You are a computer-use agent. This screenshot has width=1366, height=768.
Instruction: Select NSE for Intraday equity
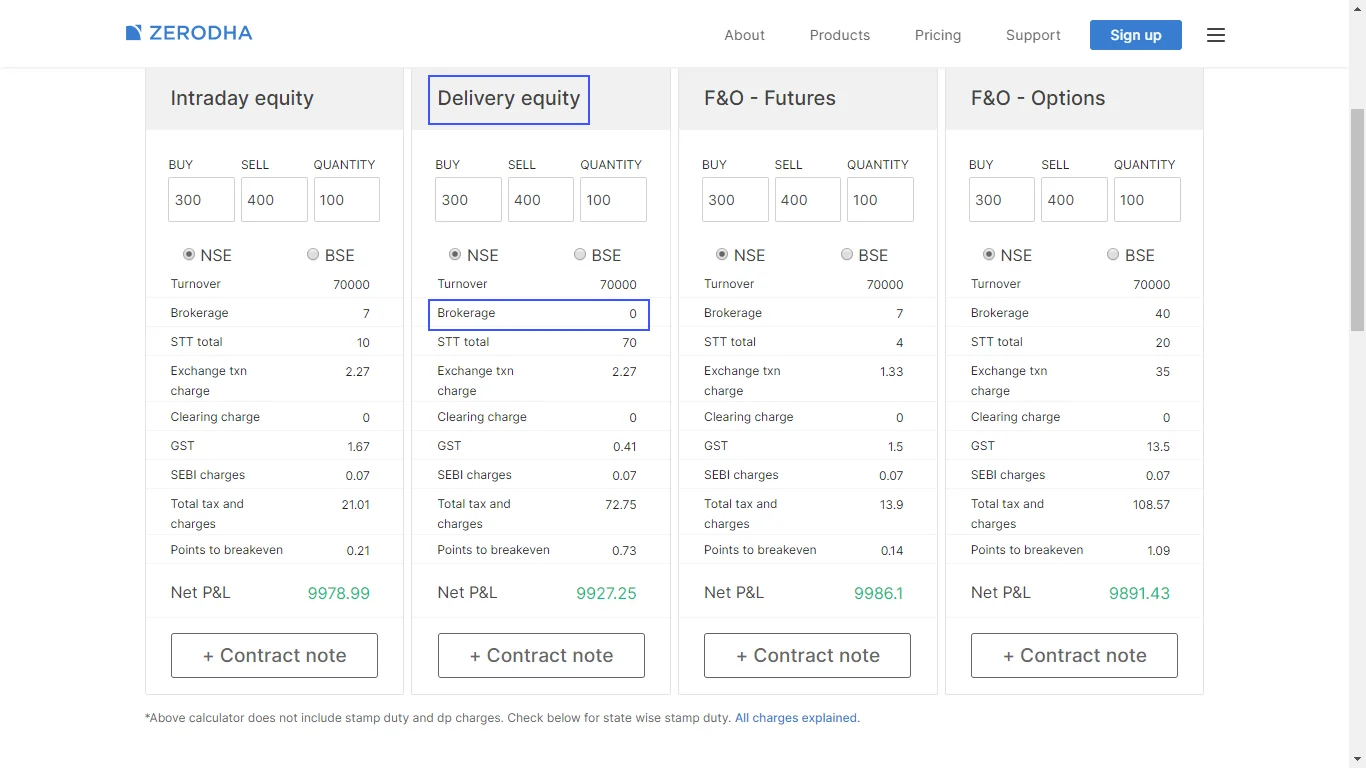(x=189, y=255)
